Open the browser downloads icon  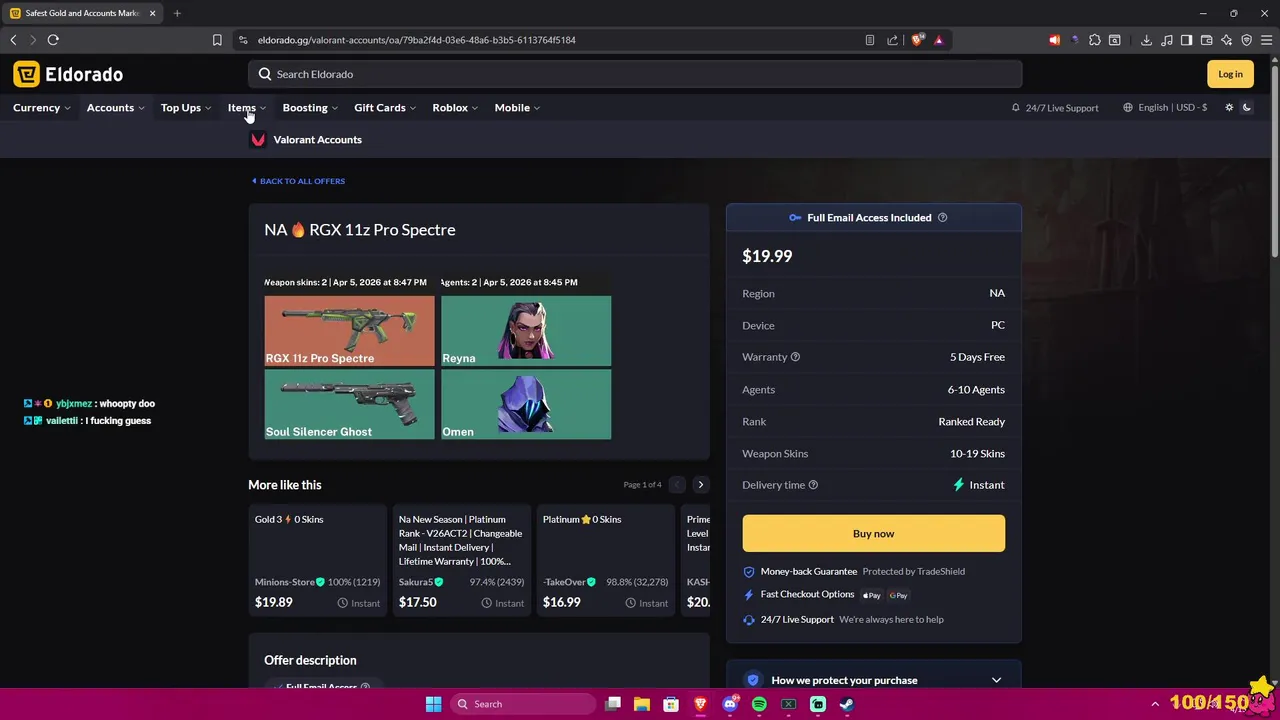pyautogui.click(x=1146, y=40)
